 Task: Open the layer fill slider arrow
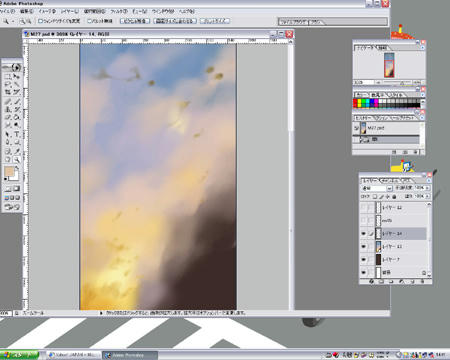428,197
